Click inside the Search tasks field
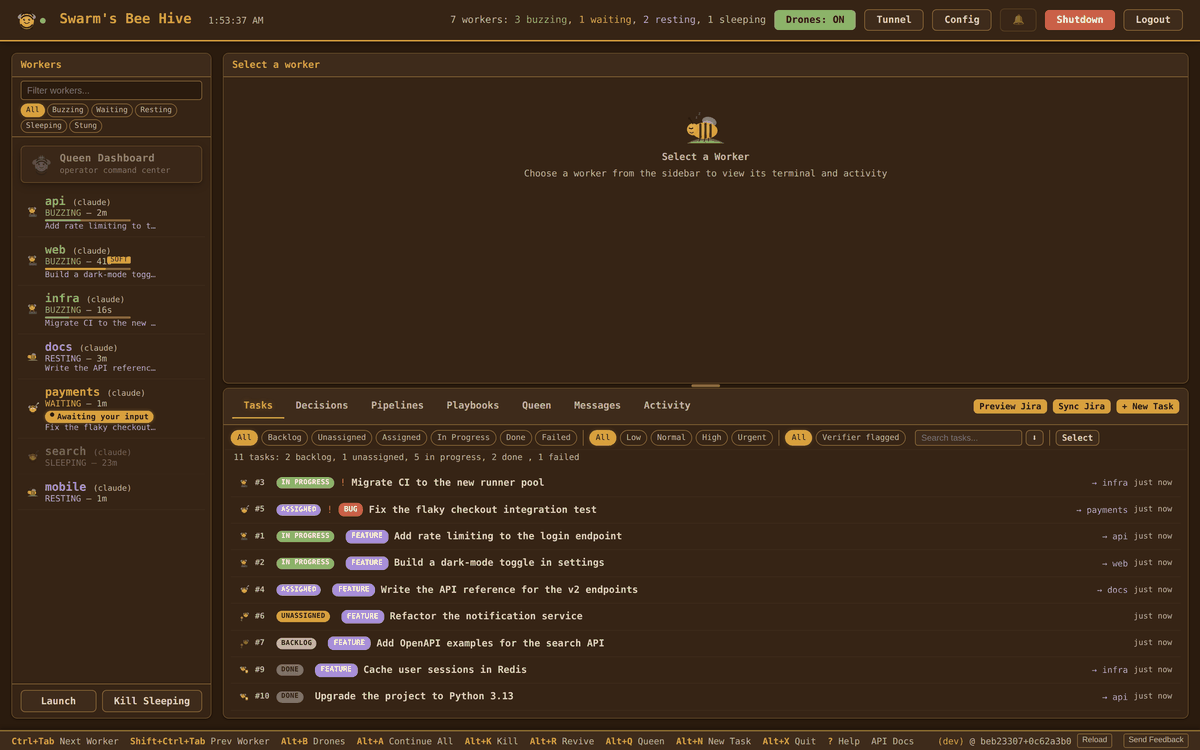This screenshot has height=750, width=1200. tap(968, 438)
